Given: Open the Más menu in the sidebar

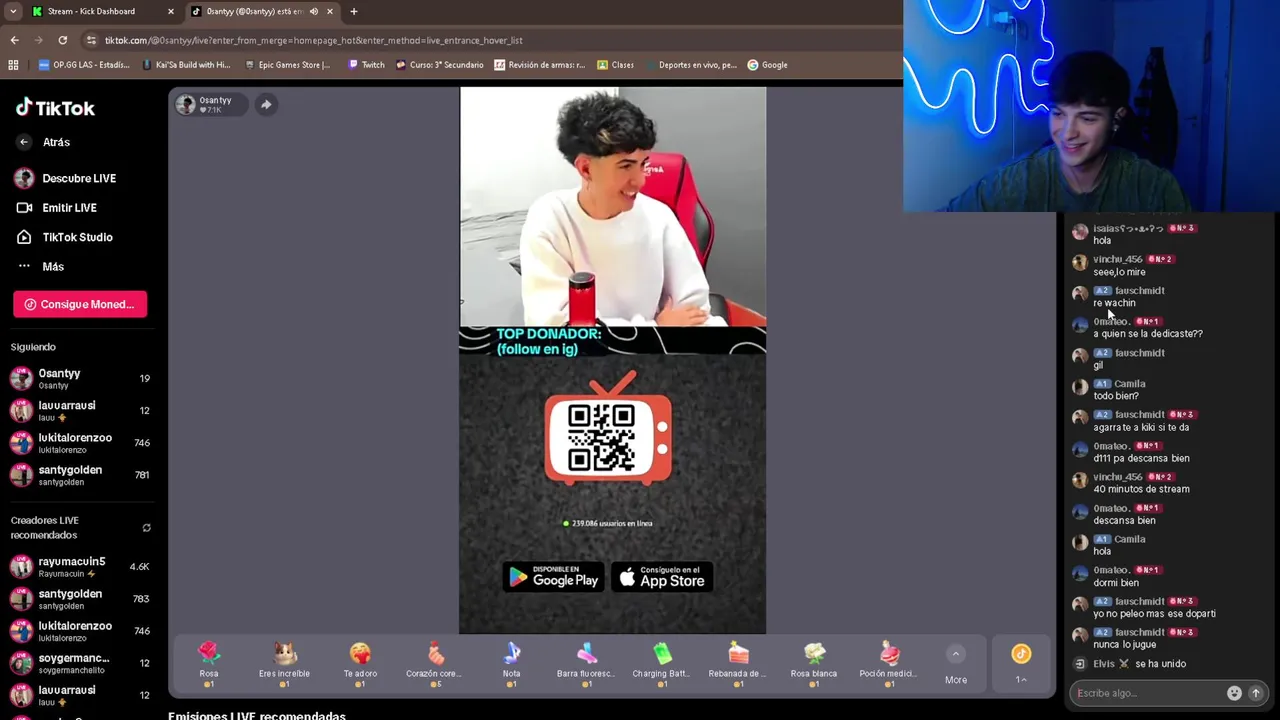Looking at the screenshot, I should coord(40,267).
